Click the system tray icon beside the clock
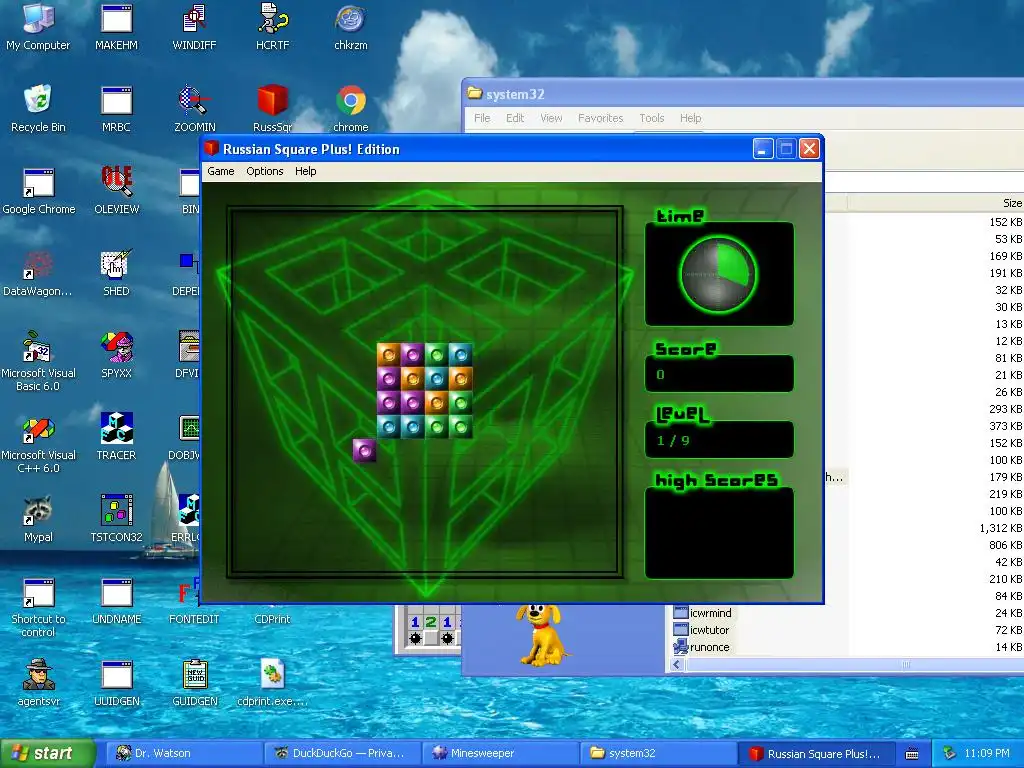Image resolution: width=1024 pixels, height=768 pixels. click(949, 753)
